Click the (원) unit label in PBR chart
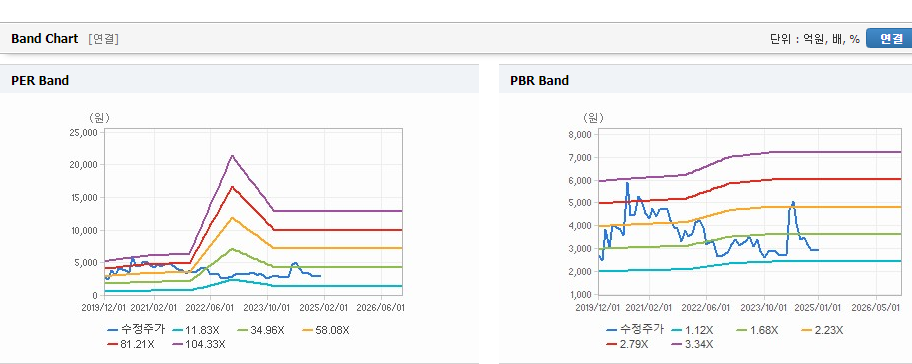Screen dimensions: 912x364 coord(594,118)
